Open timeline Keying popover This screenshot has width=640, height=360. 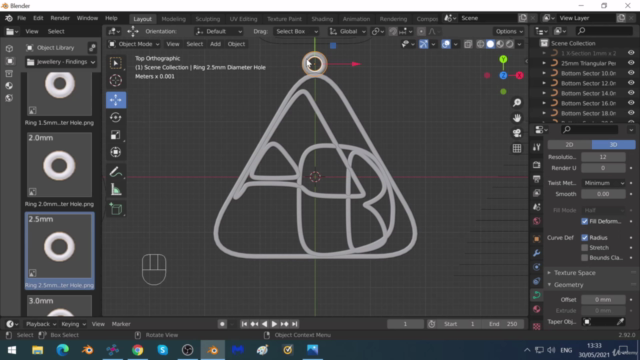[73, 324]
